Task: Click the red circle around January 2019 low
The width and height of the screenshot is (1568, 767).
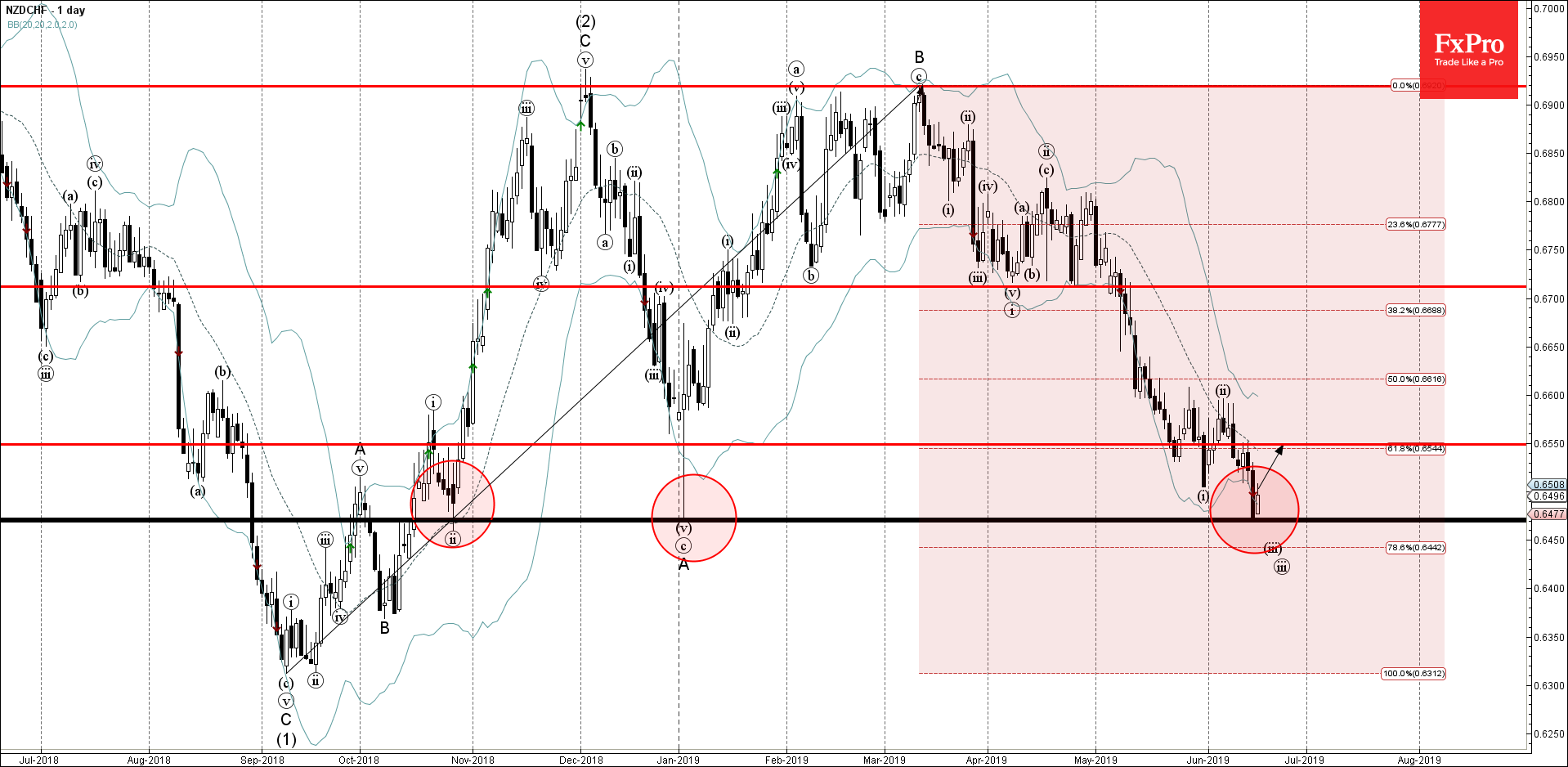Action: point(694,518)
